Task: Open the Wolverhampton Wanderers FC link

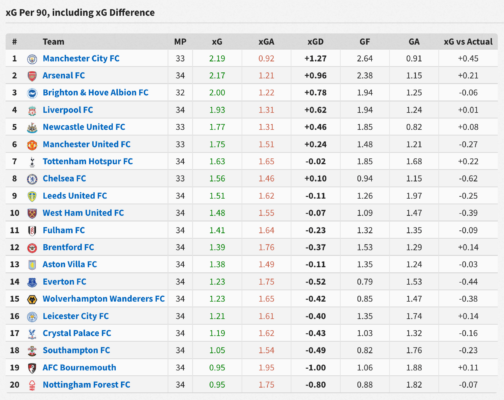Action: pyautogui.click(x=104, y=299)
